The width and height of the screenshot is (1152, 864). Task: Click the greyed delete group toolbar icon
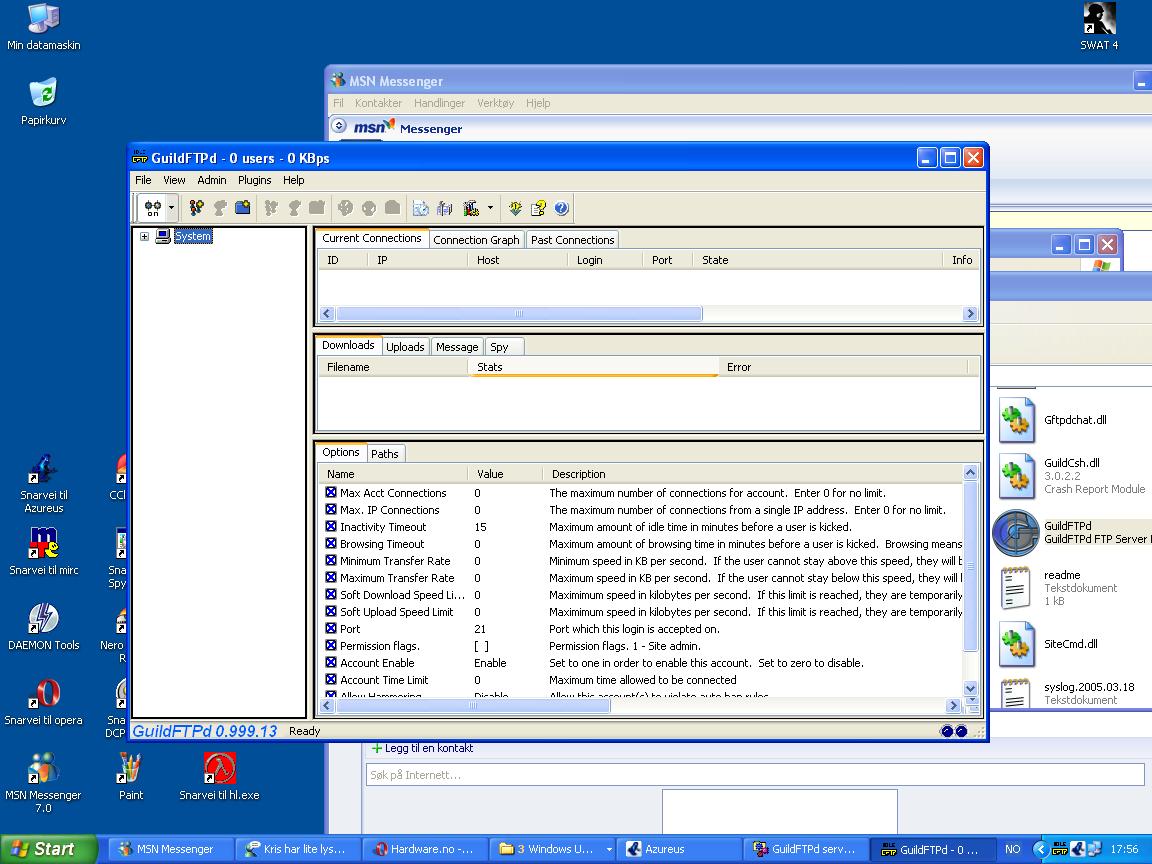point(271,209)
